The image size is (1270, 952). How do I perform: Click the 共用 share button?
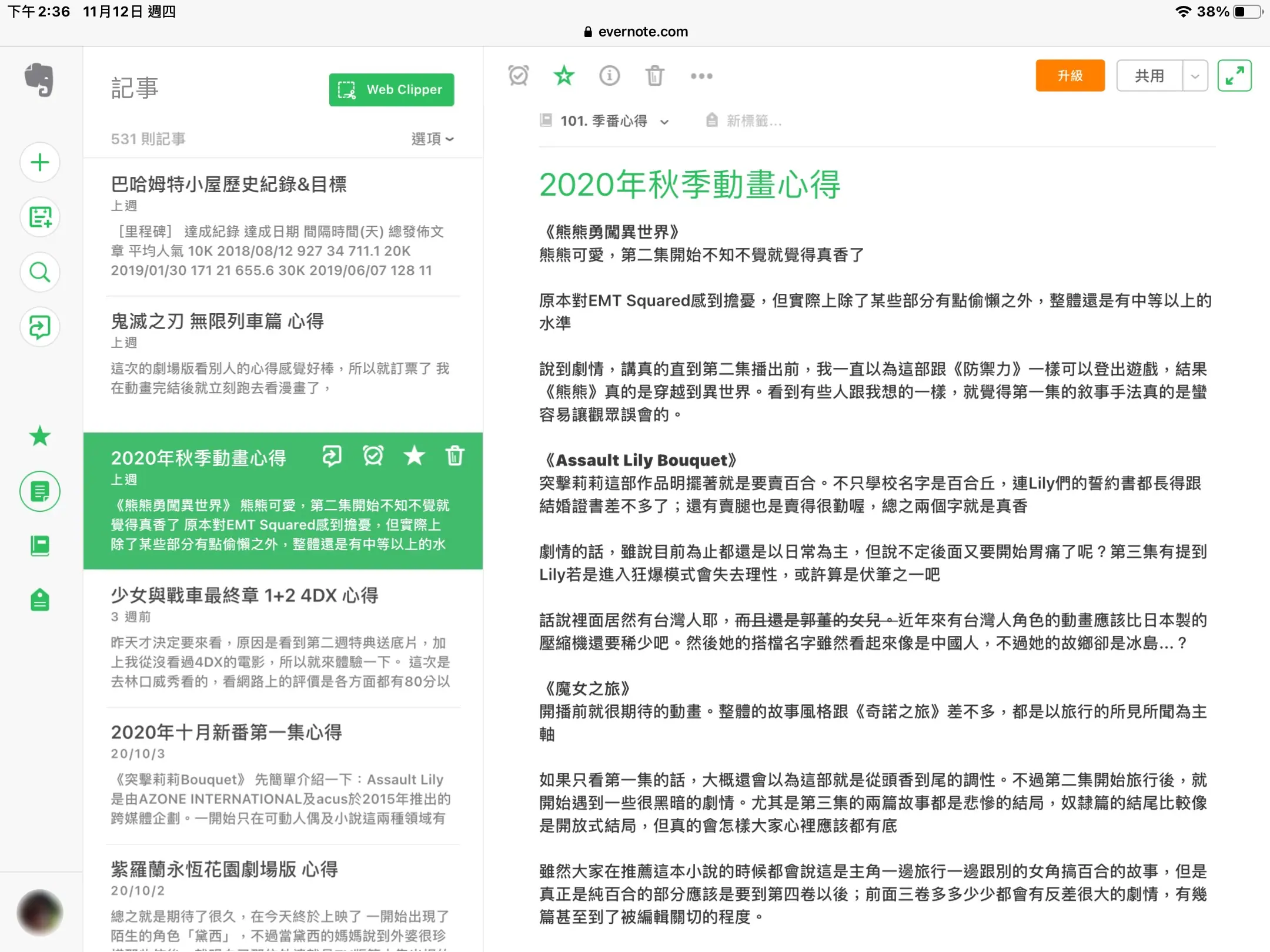(1149, 76)
